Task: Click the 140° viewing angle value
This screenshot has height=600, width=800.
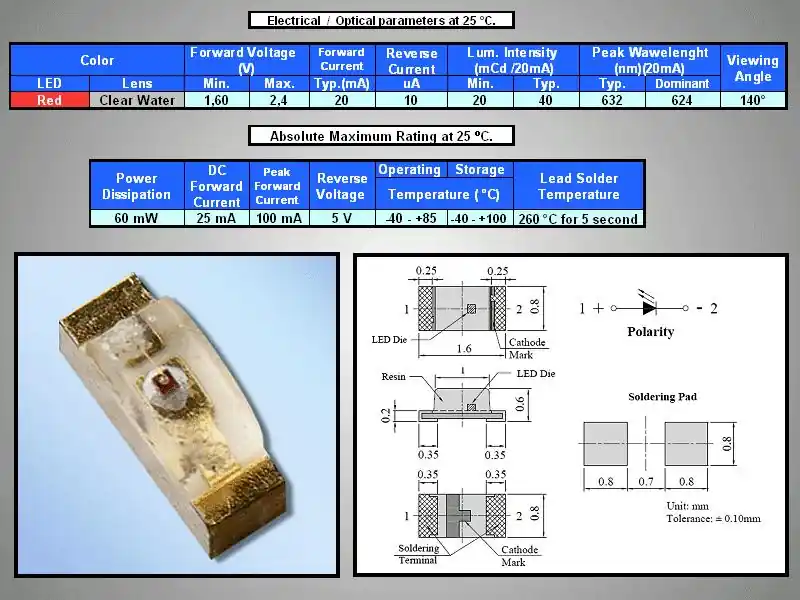Action: coord(752,100)
